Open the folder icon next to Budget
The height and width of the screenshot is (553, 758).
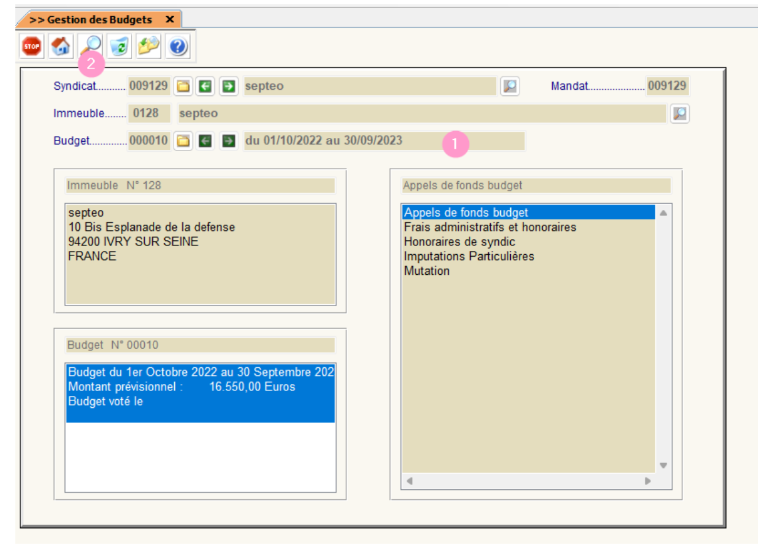click(183, 141)
